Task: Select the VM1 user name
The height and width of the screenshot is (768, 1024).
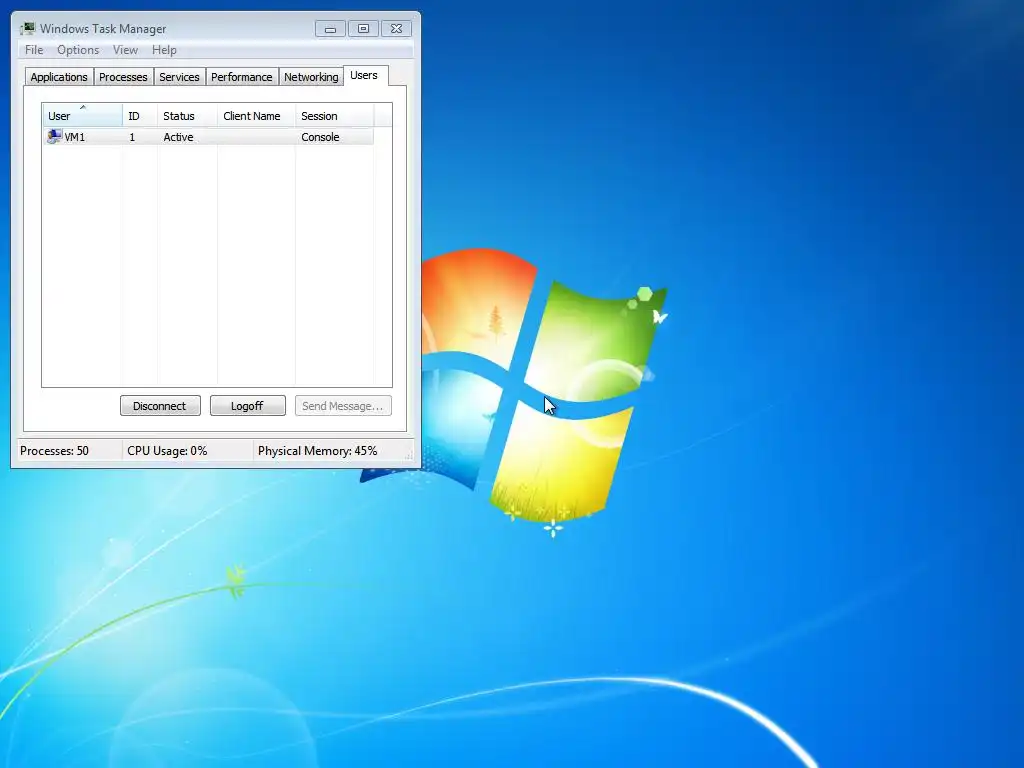Action: [x=74, y=137]
